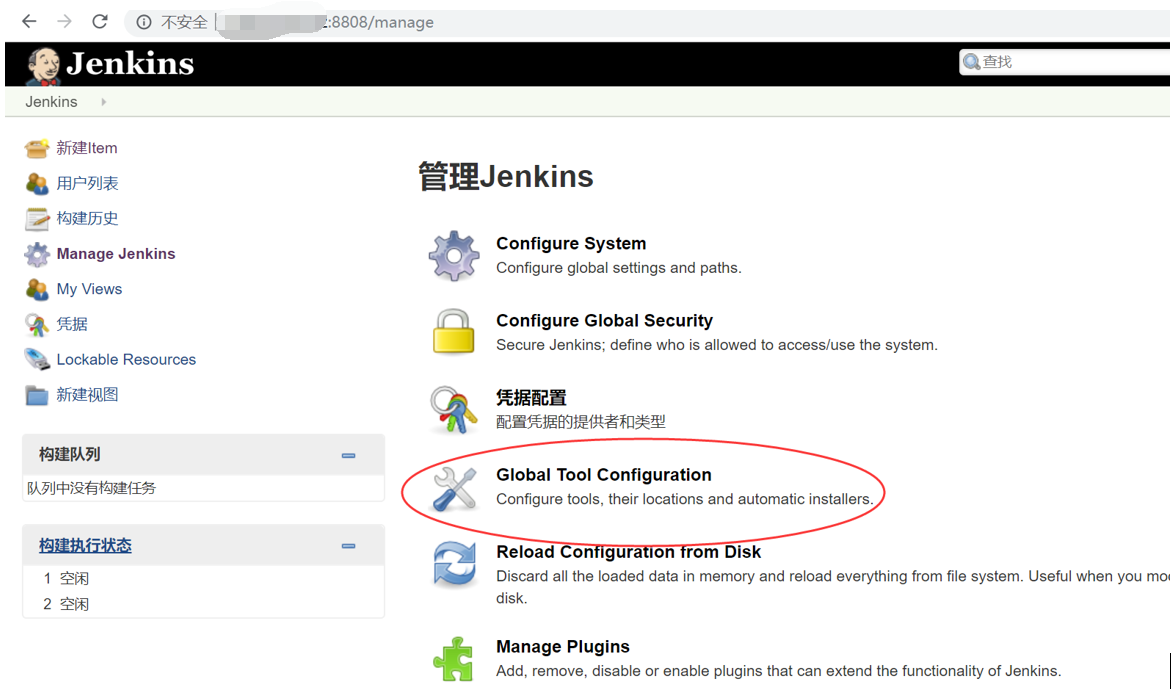1174x689 pixels.
Task: Click the Configure System gear icon
Action: coord(454,255)
